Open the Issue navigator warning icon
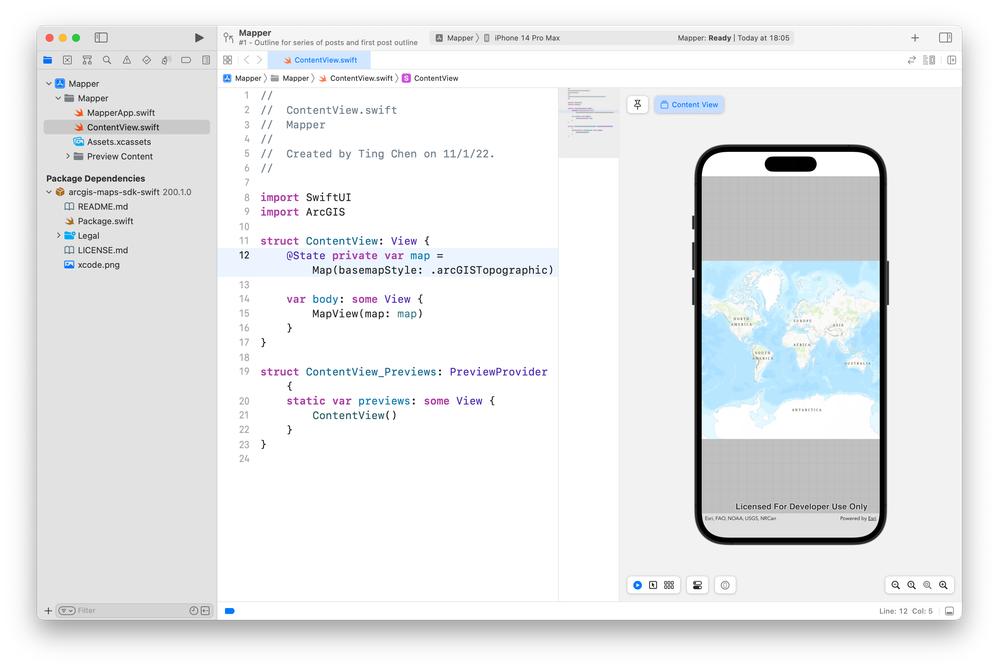Screen dimensions: 999x669 pos(127,60)
